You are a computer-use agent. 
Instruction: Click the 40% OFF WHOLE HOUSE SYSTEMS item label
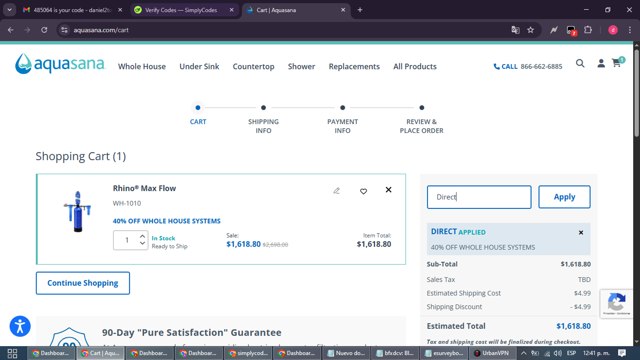pyautogui.click(x=167, y=221)
